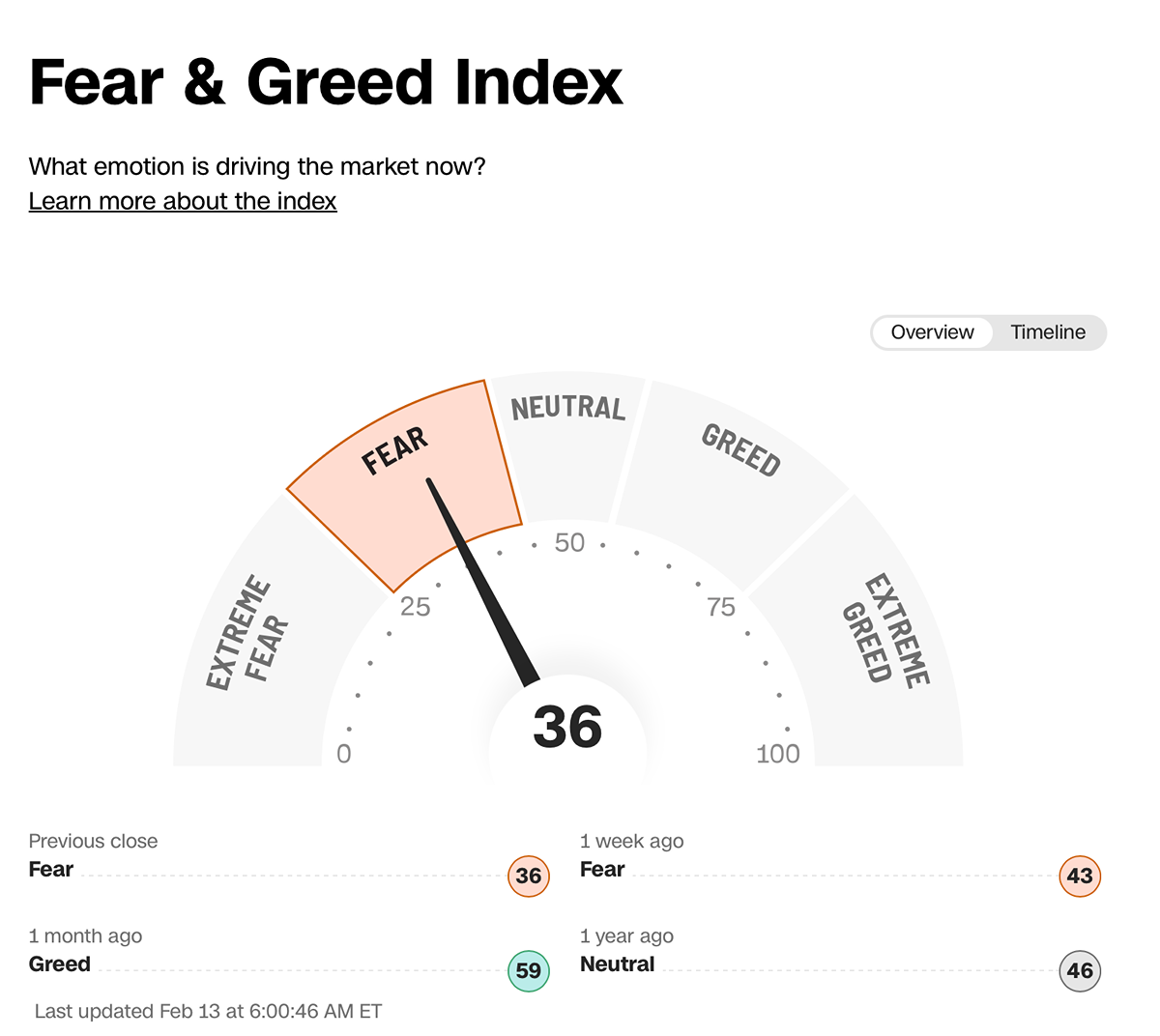Click the black gauge needle
Screen dimensions: 1160x1036
pyautogui.click(x=481, y=582)
